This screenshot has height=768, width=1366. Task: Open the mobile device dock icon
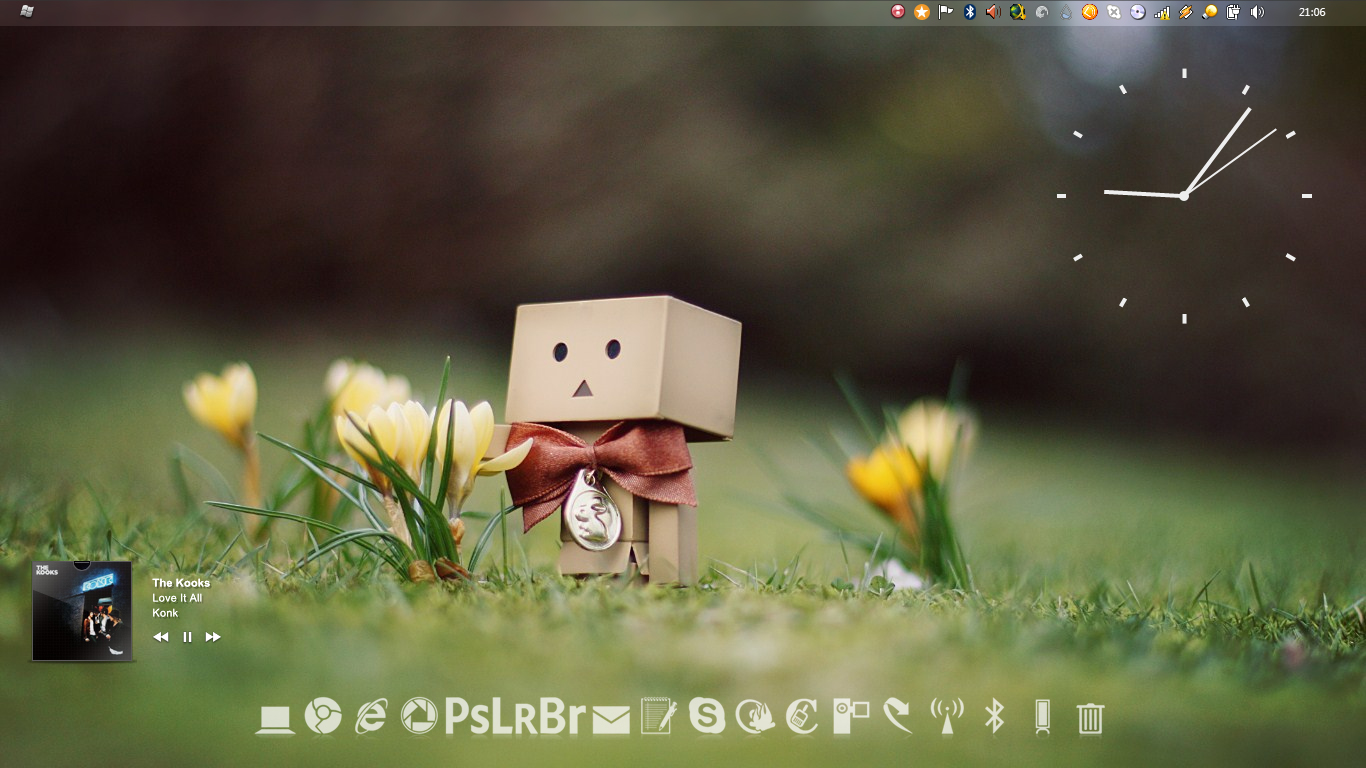[1042, 717]
